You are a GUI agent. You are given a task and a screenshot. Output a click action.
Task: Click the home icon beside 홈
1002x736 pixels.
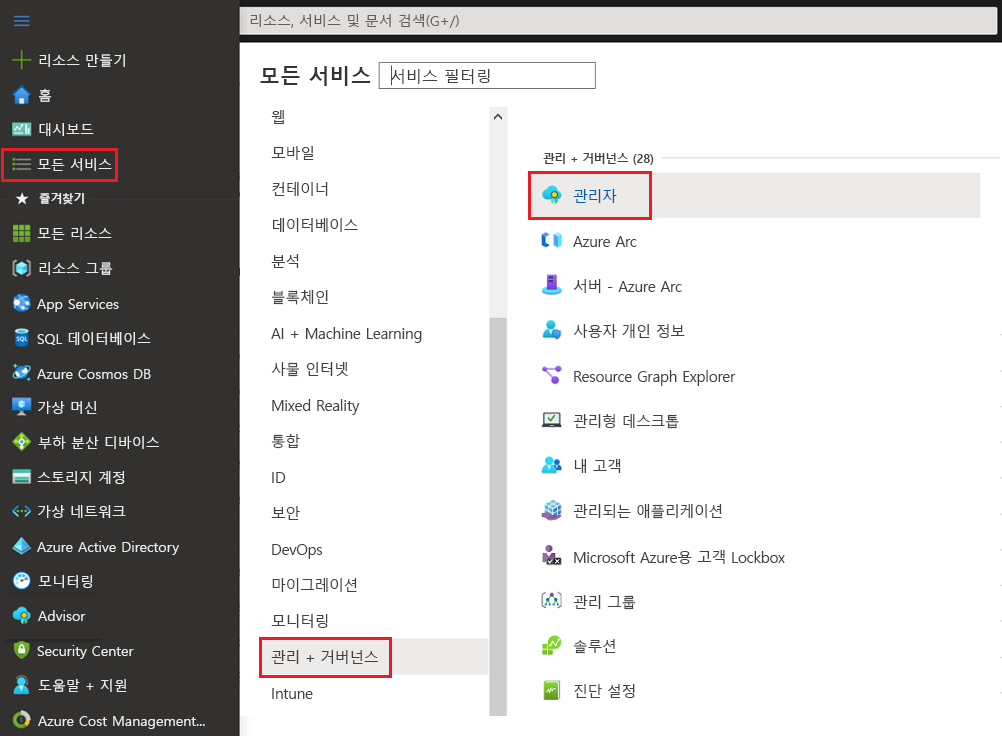pyautogui.click(x=21, y=95)
